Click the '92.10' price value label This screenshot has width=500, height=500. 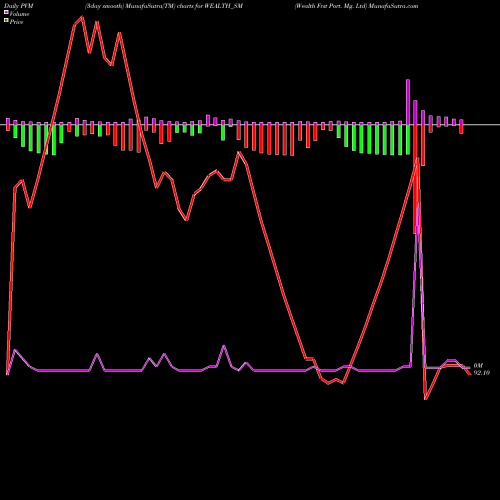(482, 373)
